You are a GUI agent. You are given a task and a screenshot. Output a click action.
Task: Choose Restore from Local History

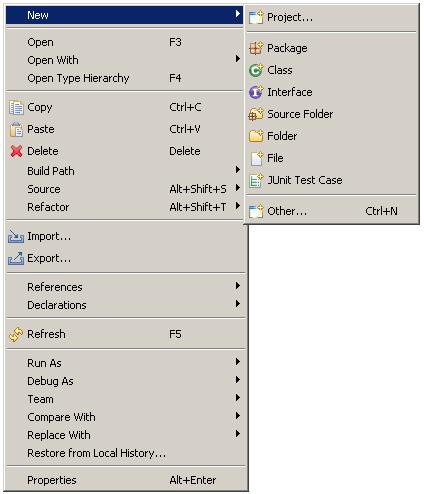pyautogui.click(x=125, y=453)
